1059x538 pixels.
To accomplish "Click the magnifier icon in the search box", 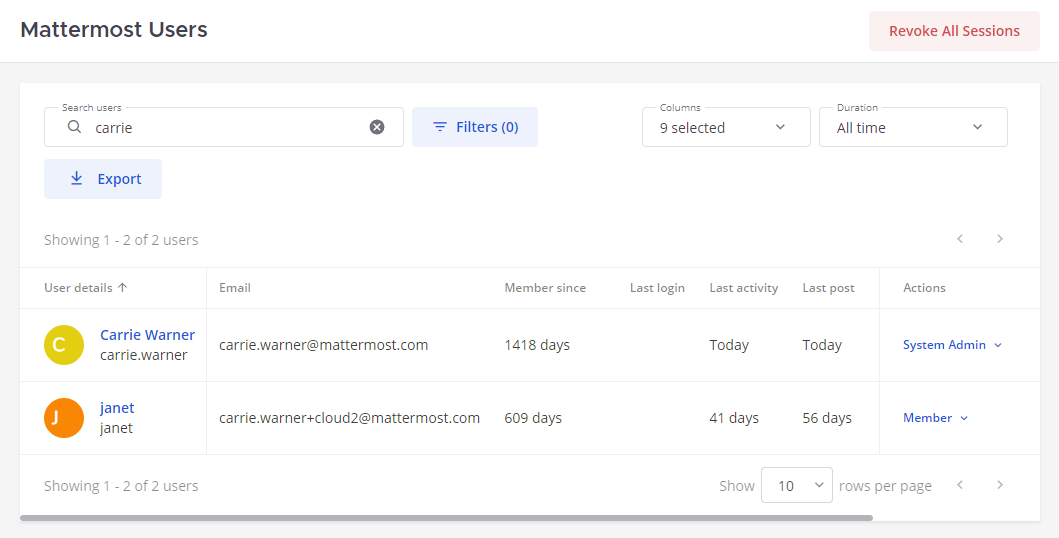I will click(x=74, y=127).
